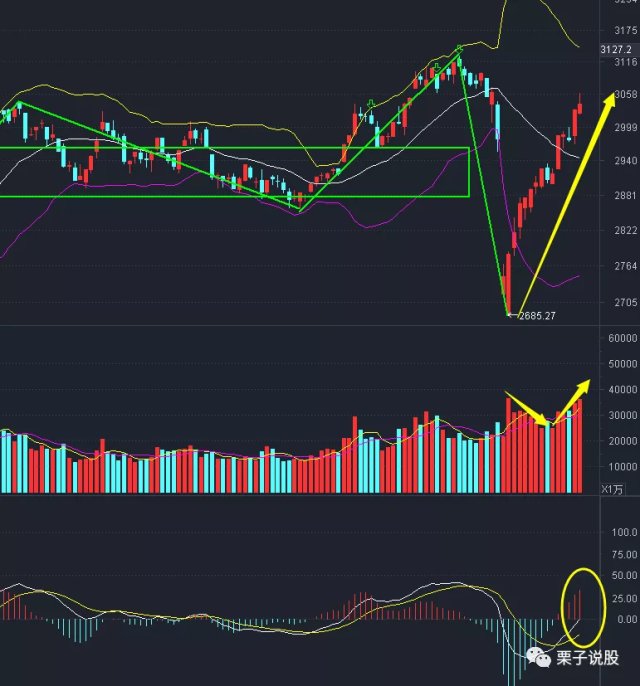Image resolution: width=640 pixels, height=686 pixels.
Task: Select the 2940 price axis label
Action: 626,161
